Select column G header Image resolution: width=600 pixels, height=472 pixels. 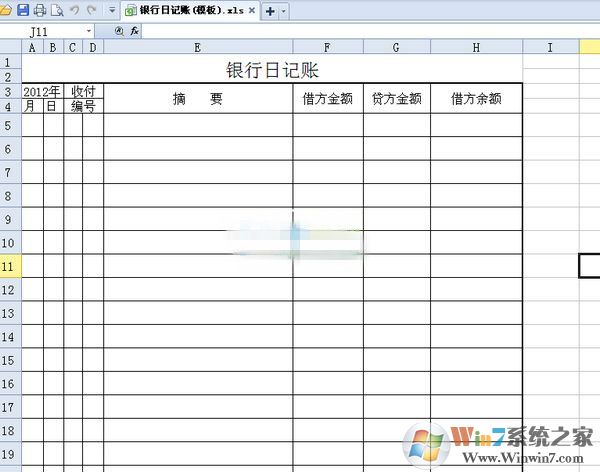(x=396, y=47)
